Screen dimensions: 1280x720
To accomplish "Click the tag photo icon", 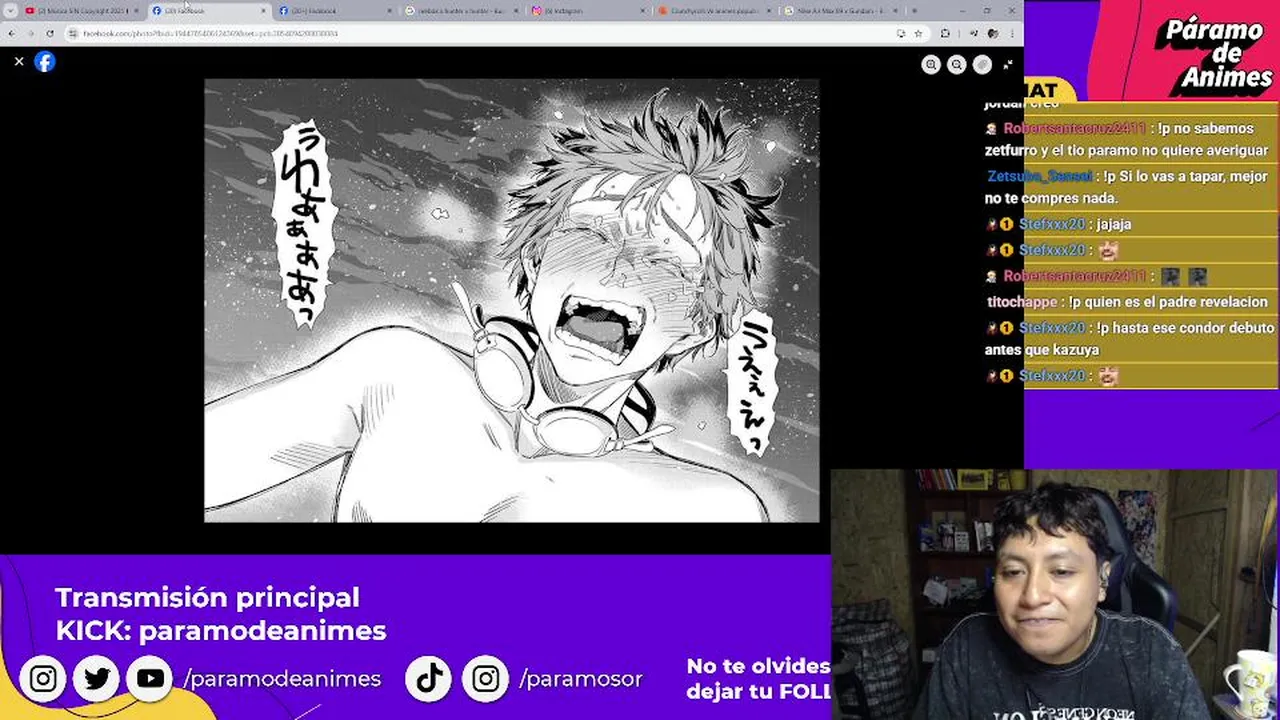I will tap(982, 64).
